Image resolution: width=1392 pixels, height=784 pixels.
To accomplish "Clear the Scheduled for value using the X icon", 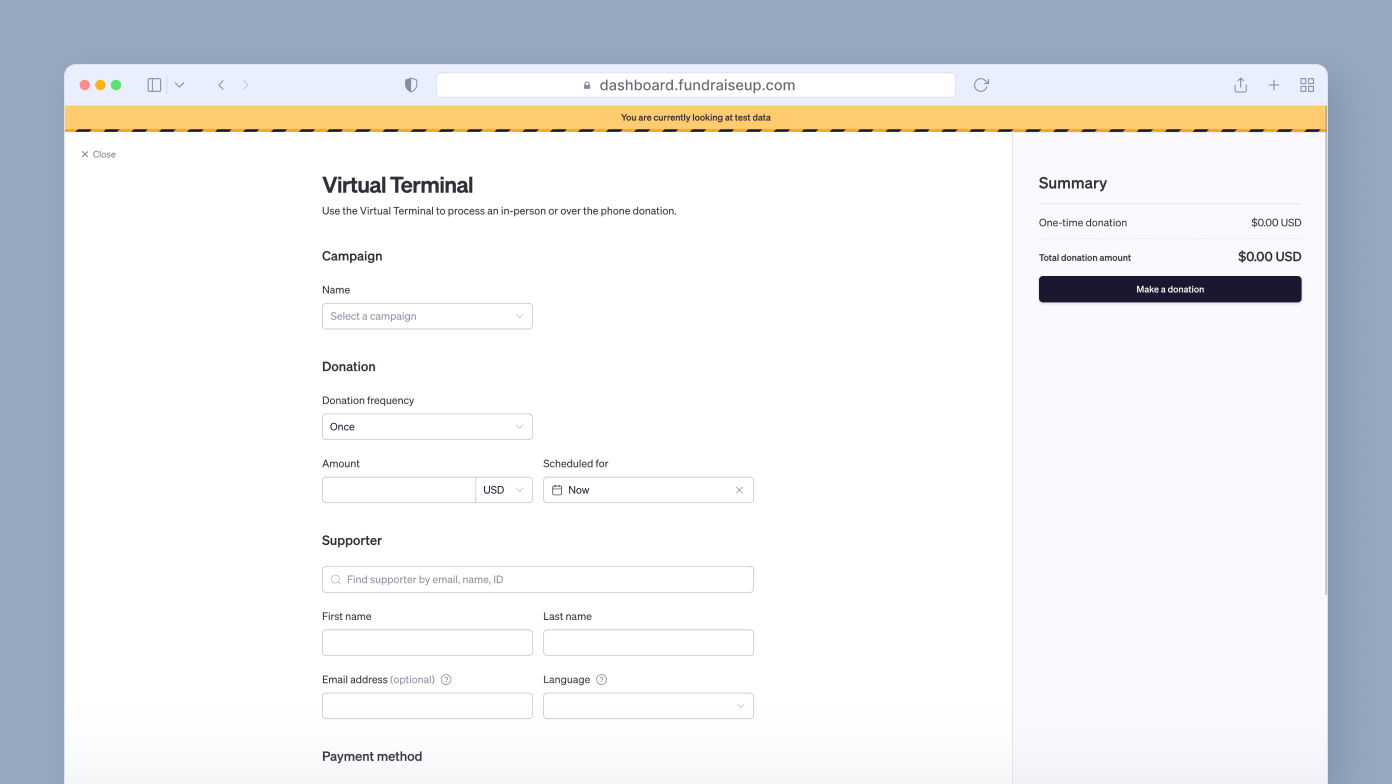I will point(739,489).
